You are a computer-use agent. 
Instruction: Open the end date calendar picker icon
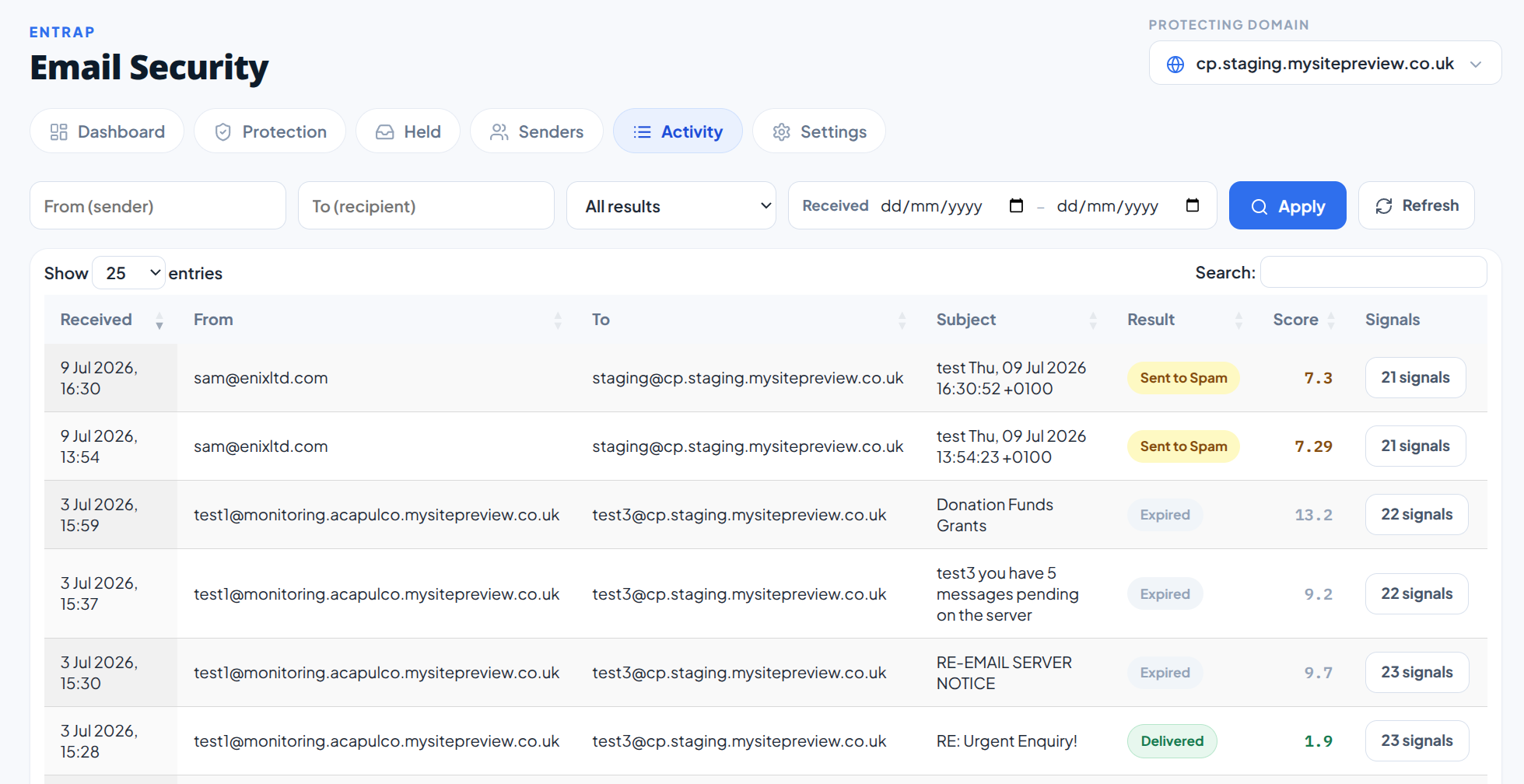(1193, 205)
